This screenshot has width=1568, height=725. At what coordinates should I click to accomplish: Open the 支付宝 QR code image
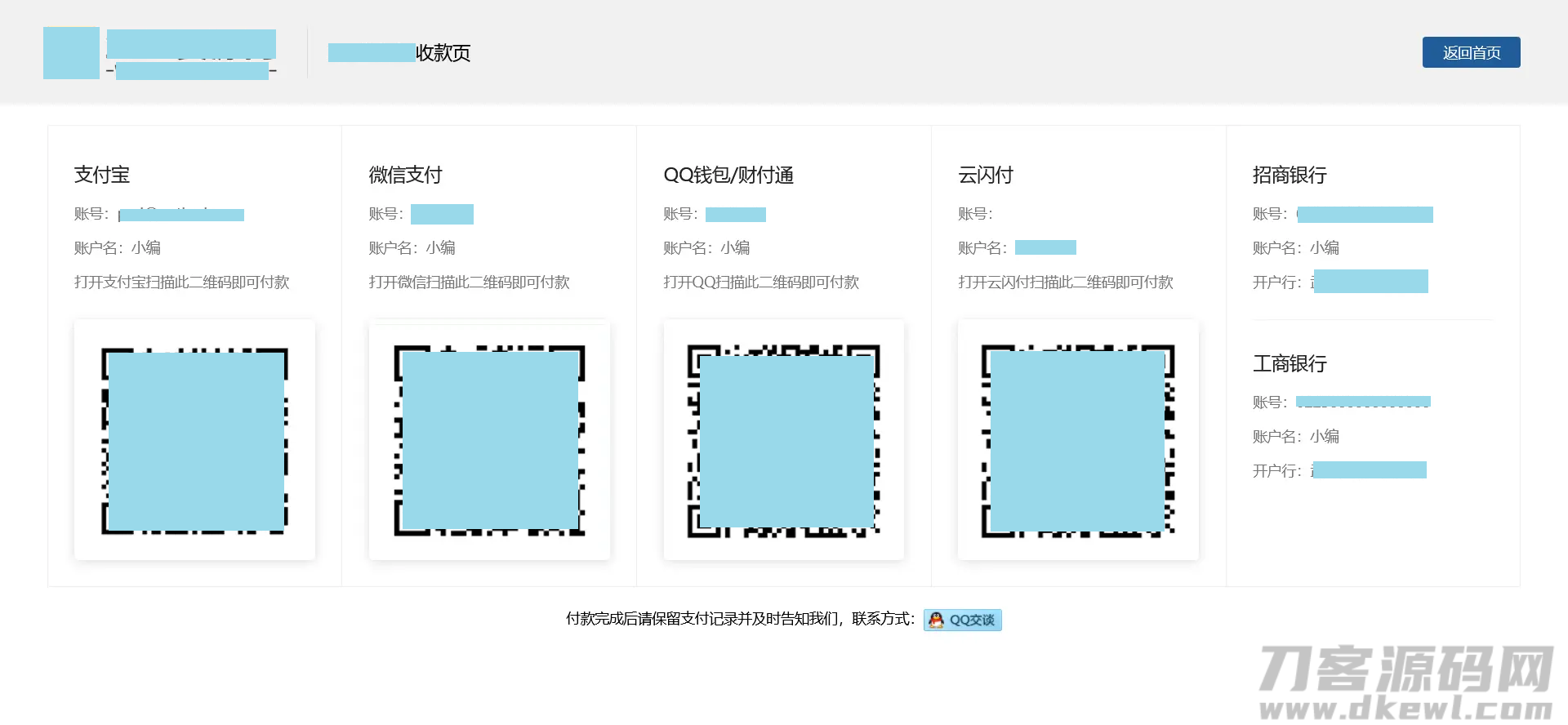194,440
